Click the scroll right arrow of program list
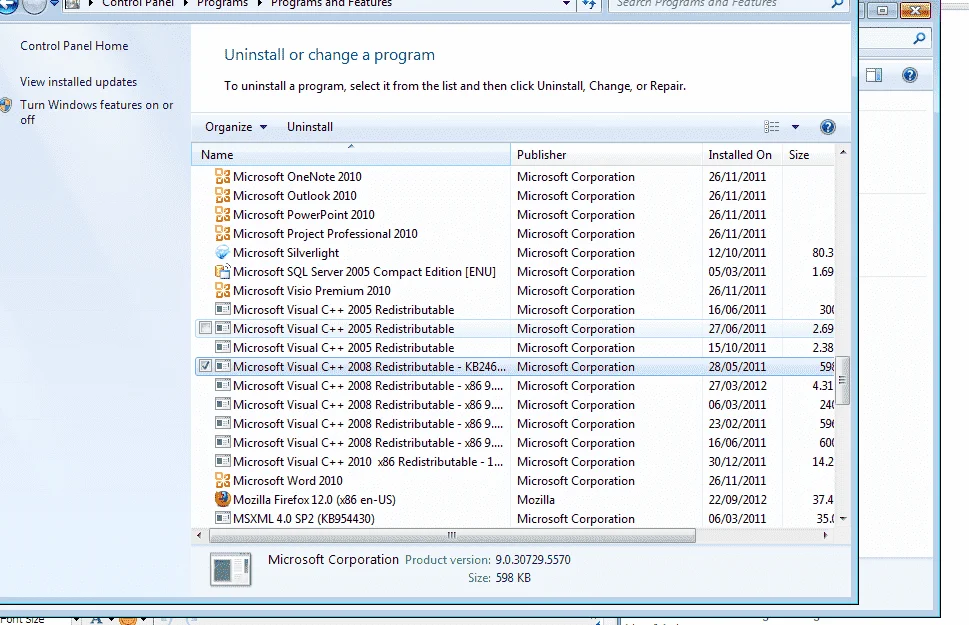The width and height of the screenshot is (969, 625). [825, 535]
